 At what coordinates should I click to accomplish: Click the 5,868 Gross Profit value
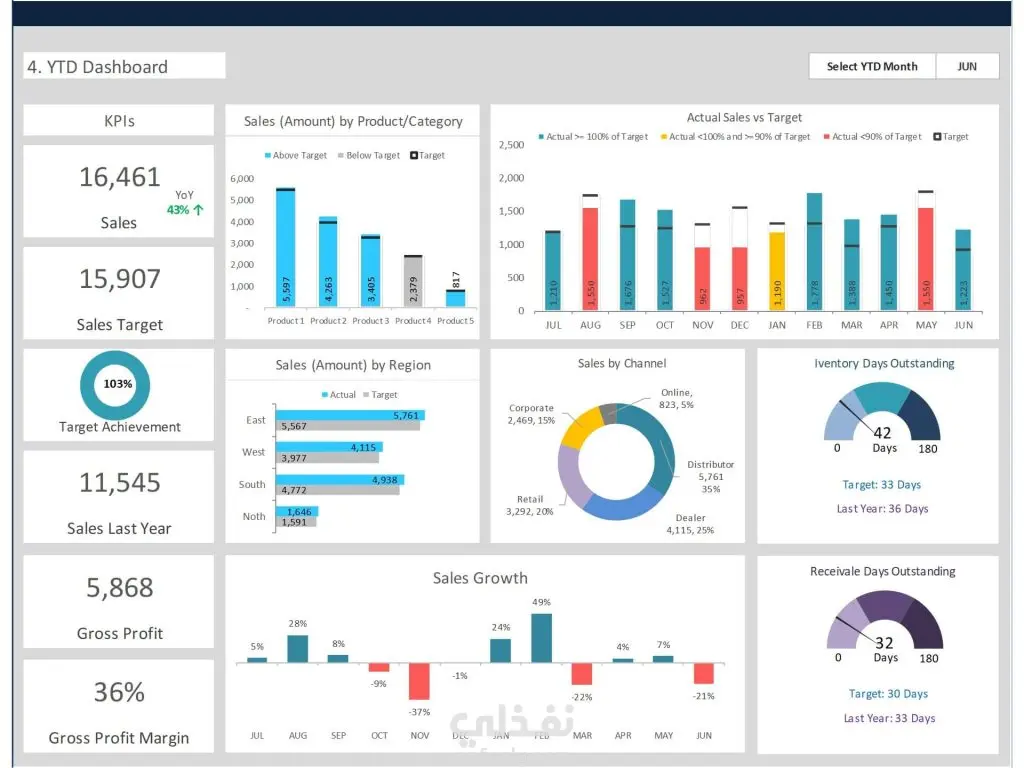(x=120, y=588)
